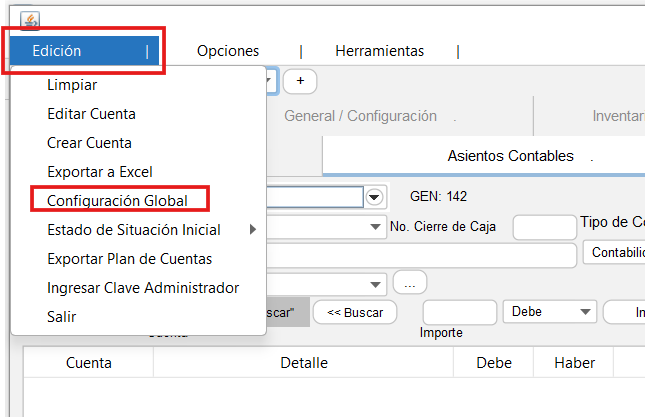Switch to General / Configuración tab
Viewport: 645px width, 417px height.
point(360,116)
